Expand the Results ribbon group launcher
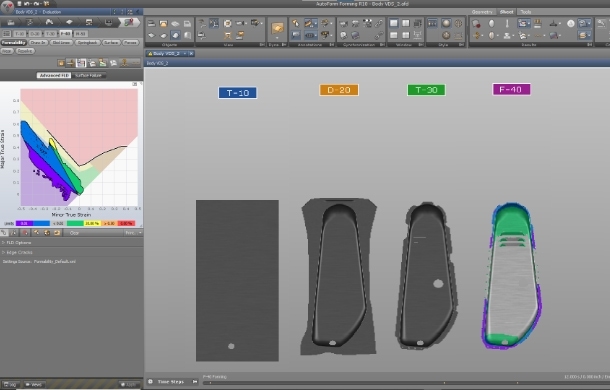The image size is (610, 390). click(x=590, y=45)
